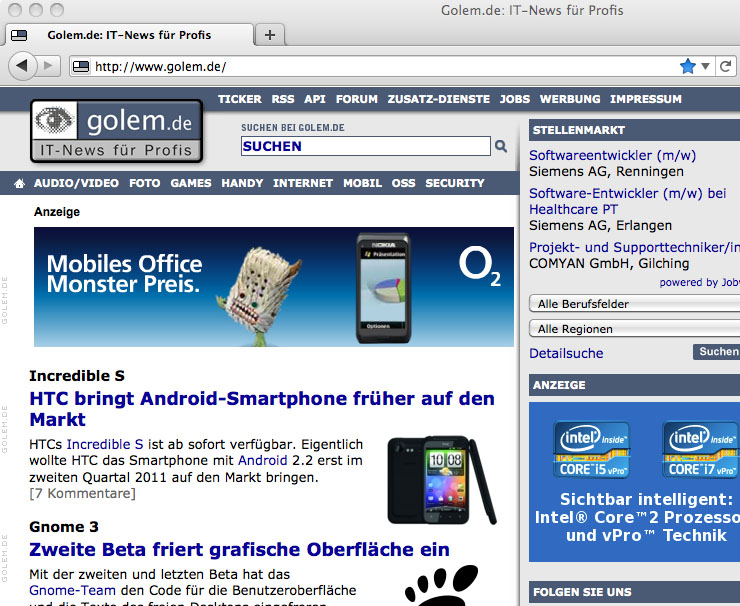Follow the Incredible S inline link
The image size is (740, 606).
tap(105, 445)
